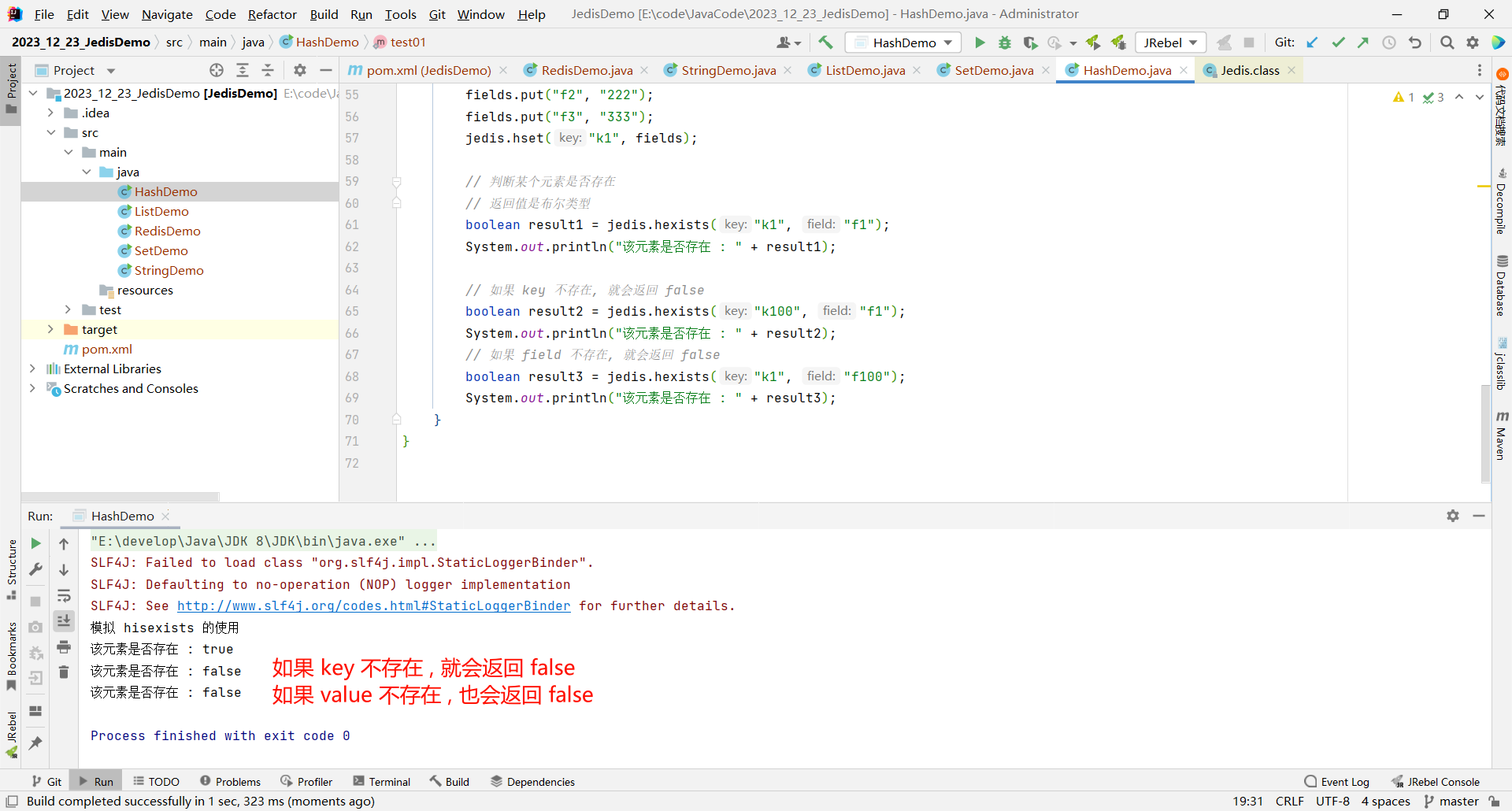The width and height of the screenshot is (1512, 811).
Task: Switch to Jedis.class tab
Action: click(1249, 70)
